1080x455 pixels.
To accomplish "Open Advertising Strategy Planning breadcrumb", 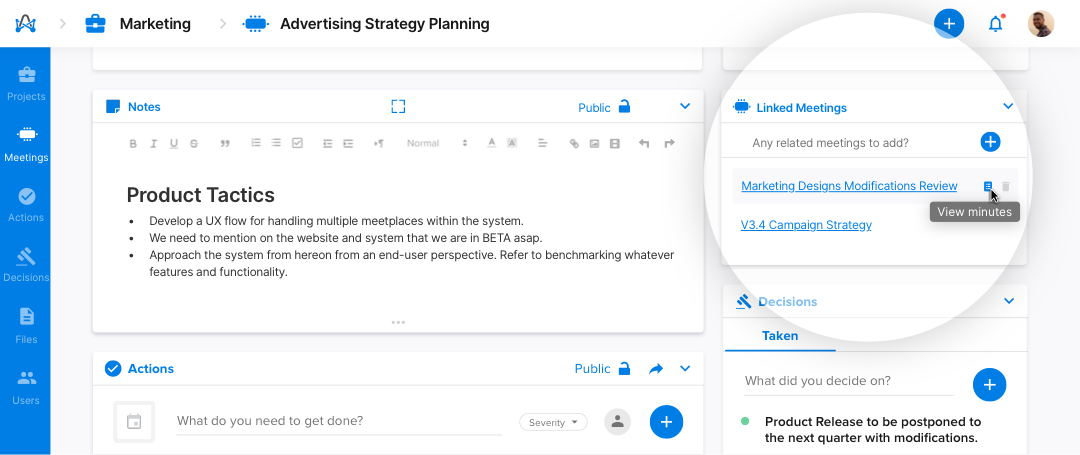I will pyautogui.click(x=366, y=24).
